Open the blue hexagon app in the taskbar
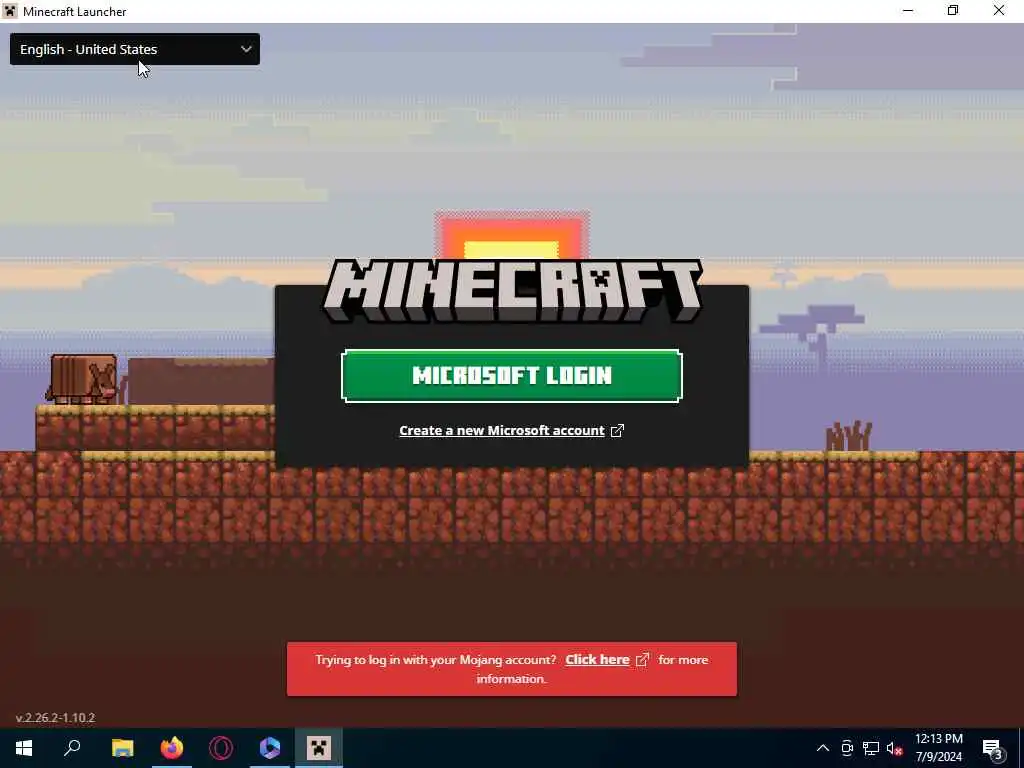 (270, 748)
